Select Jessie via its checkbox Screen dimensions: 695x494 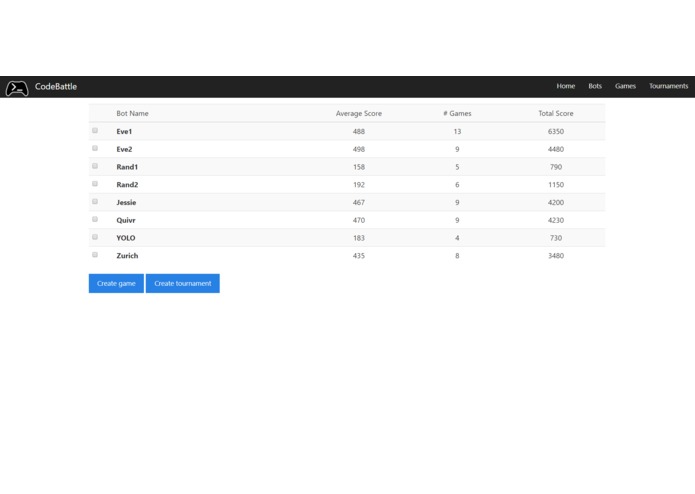tap(95, 201)
